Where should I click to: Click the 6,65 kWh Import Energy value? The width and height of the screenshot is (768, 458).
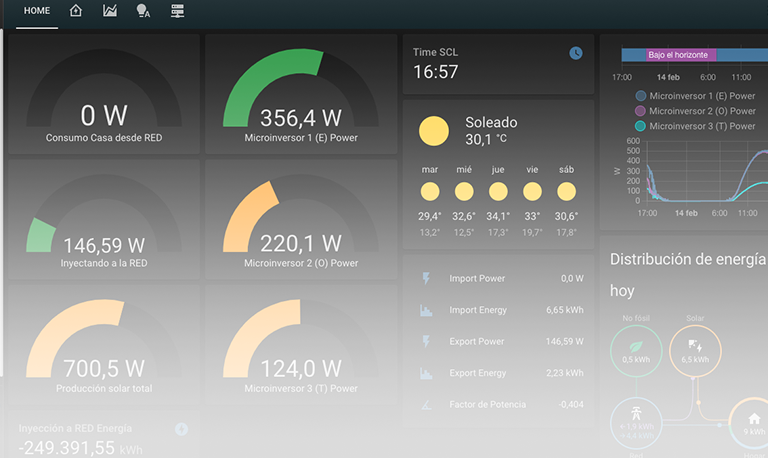[565, 310]
